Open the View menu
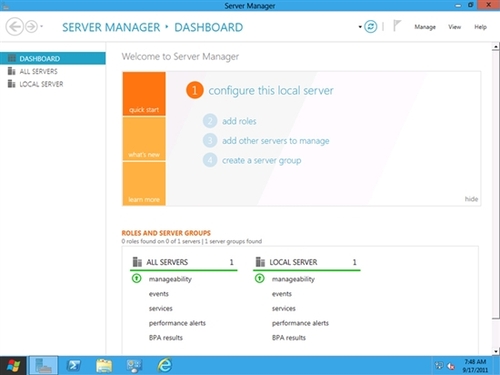 pos(454,27)
